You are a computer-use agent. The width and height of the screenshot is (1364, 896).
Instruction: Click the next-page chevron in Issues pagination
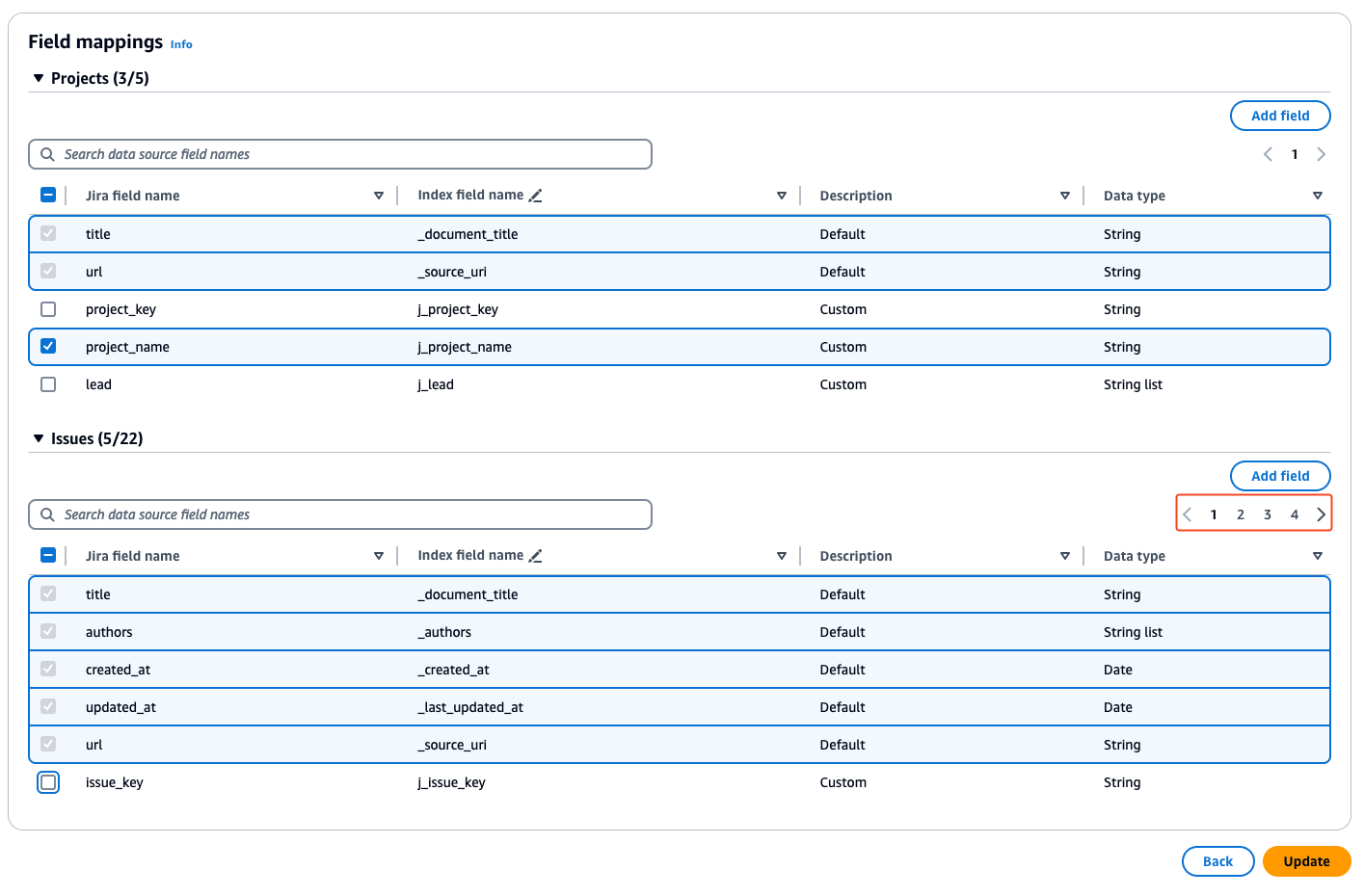1322,514
